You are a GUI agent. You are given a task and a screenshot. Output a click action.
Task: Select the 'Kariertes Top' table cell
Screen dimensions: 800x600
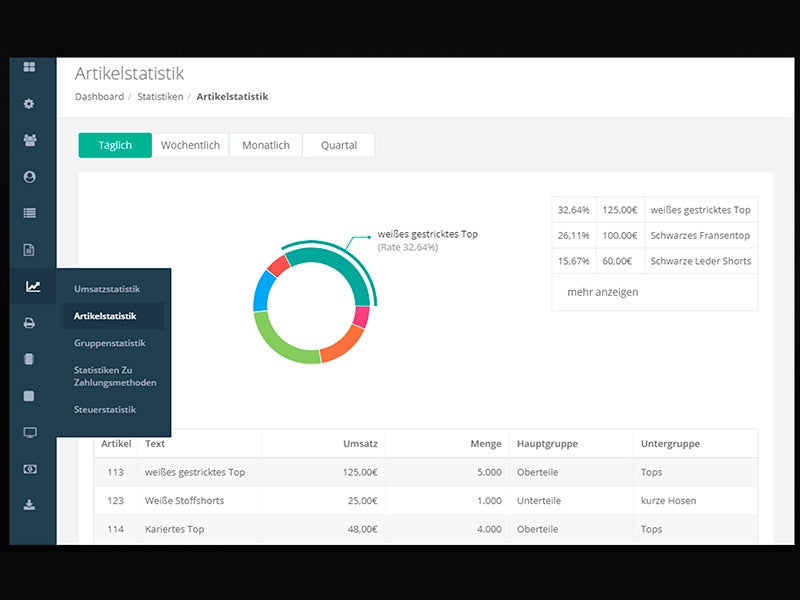pos(174,529)
